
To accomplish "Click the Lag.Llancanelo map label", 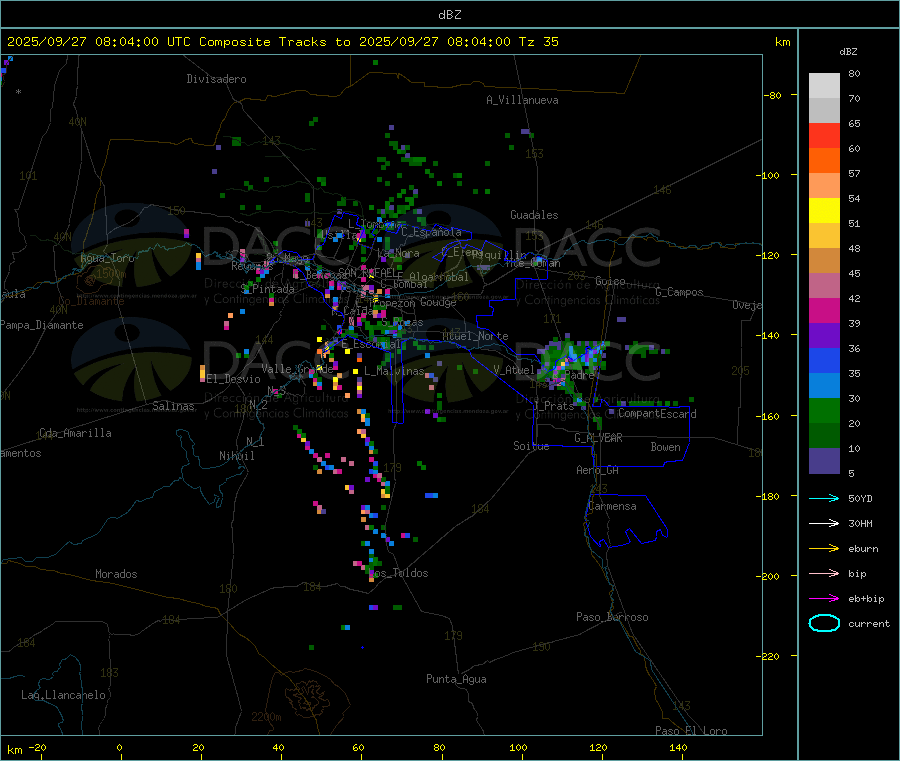I will coord(63,695).
